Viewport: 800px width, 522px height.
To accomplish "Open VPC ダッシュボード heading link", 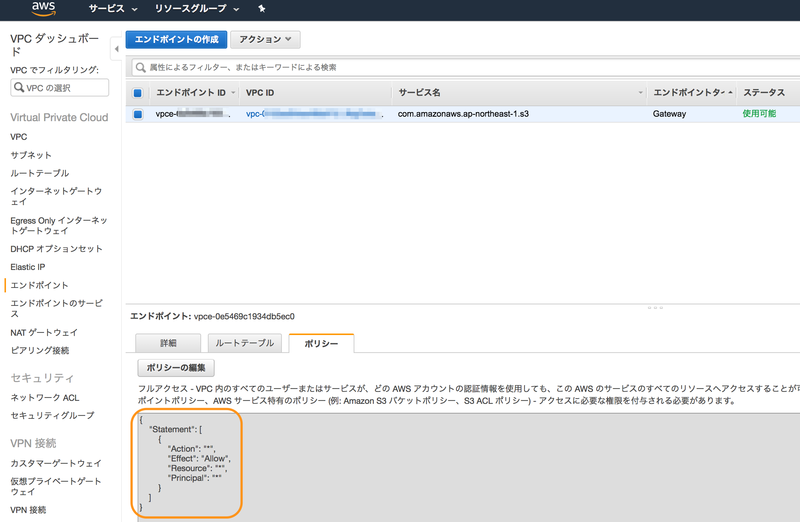I will 54,45.
